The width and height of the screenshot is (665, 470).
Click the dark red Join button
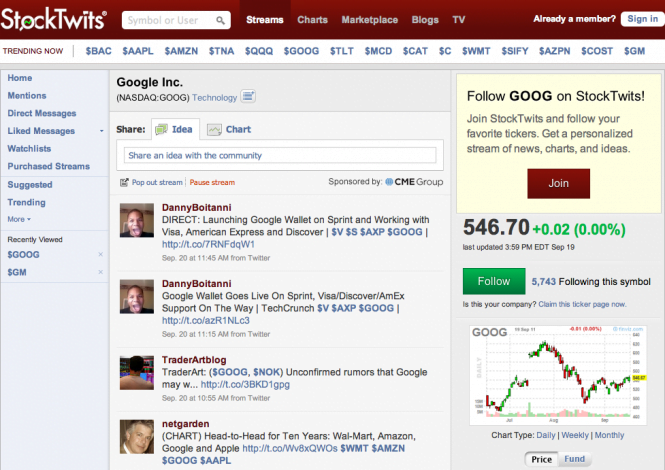pos(558,183)
